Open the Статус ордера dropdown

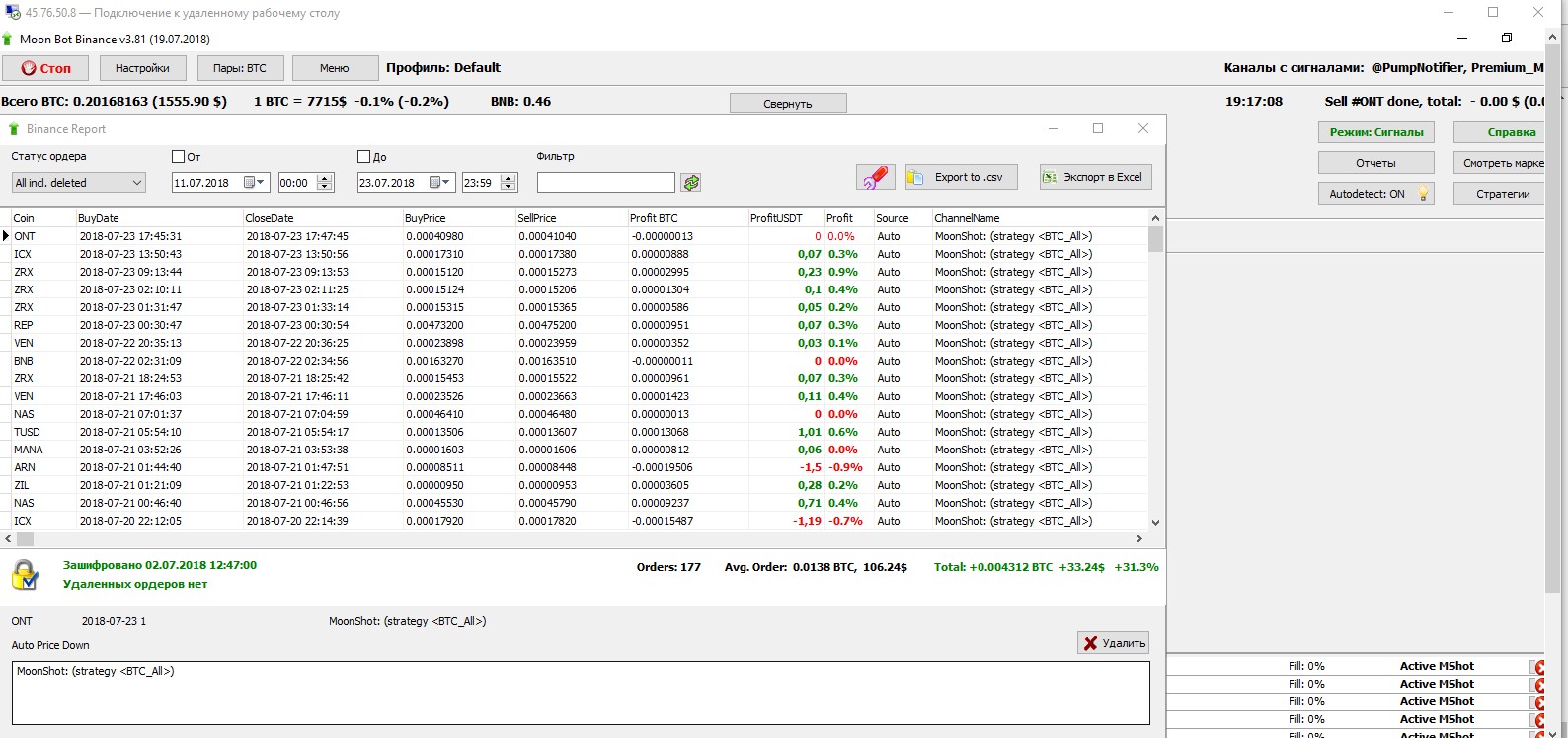pos(79,183)
